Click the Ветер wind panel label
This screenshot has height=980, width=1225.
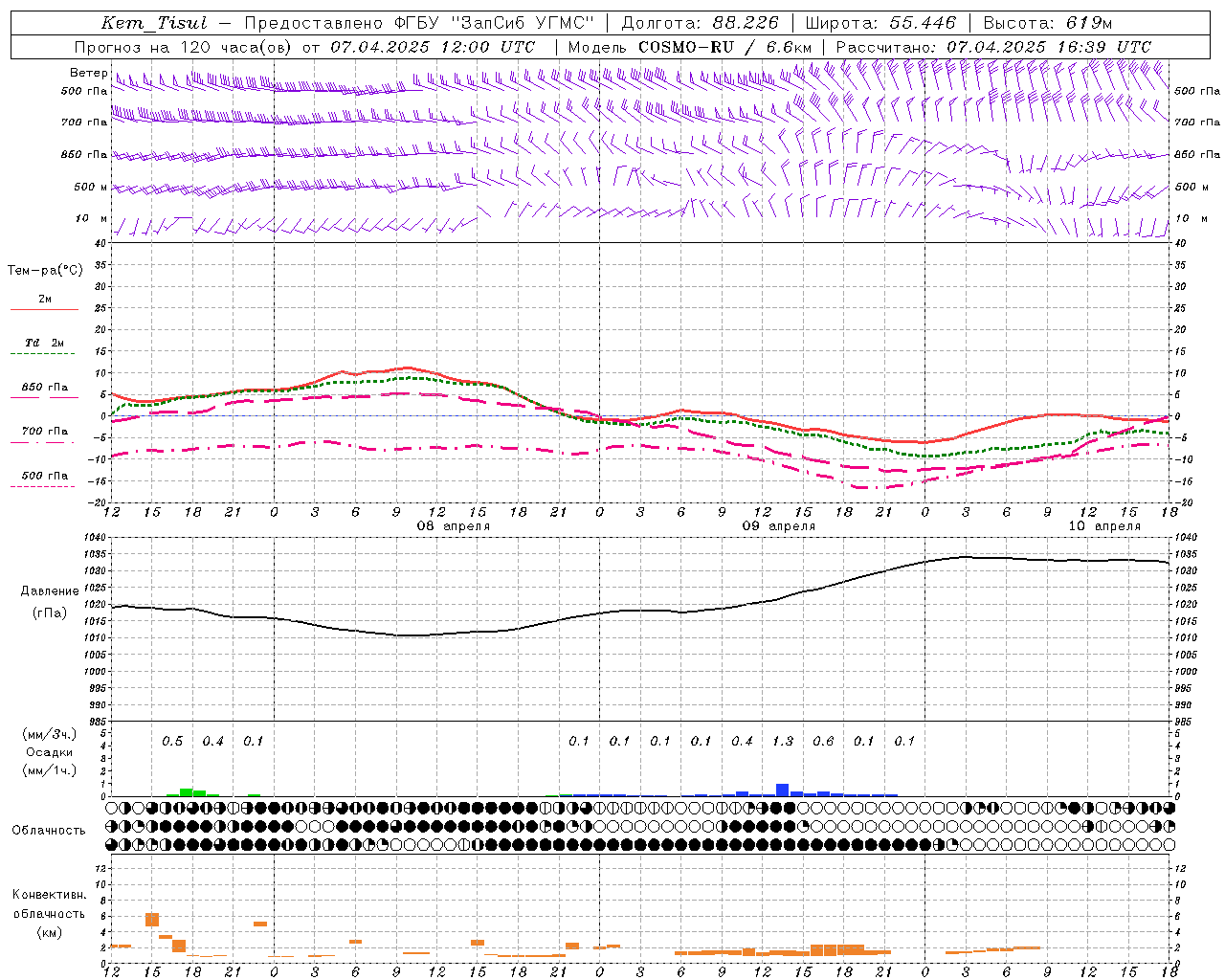point(89,73)
